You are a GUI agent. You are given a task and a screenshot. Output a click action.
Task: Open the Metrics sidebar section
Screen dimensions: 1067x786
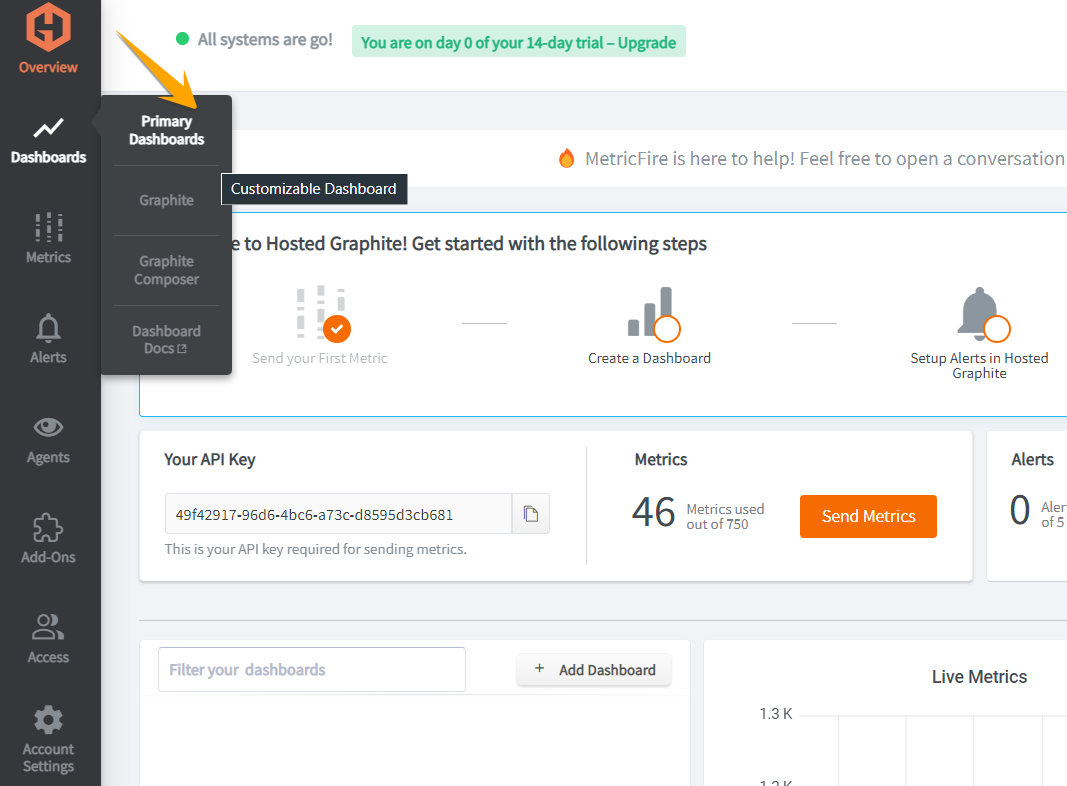(x=48, y=238)
